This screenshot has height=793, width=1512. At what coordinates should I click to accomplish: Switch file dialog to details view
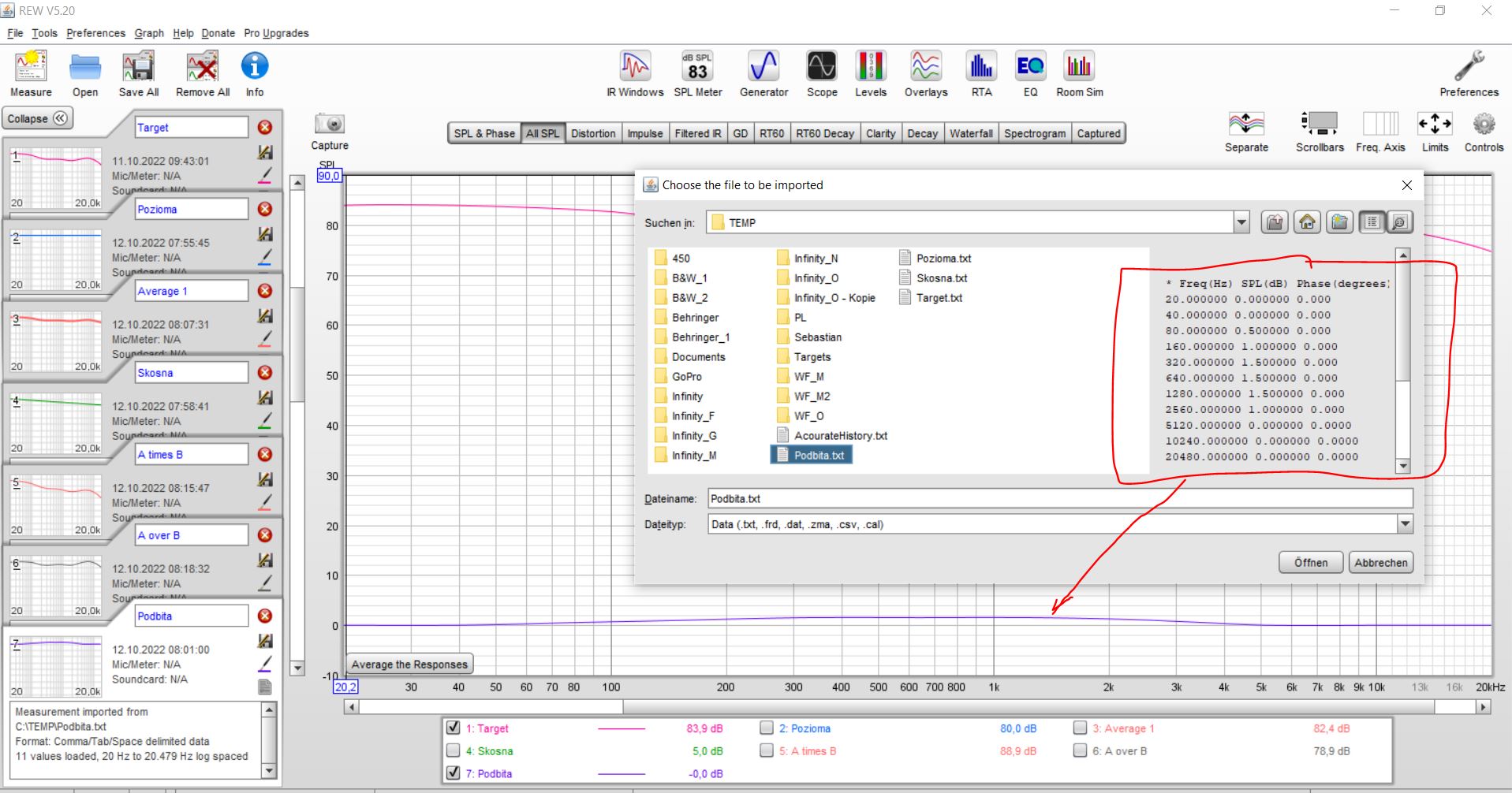(x=1400, y=222)
